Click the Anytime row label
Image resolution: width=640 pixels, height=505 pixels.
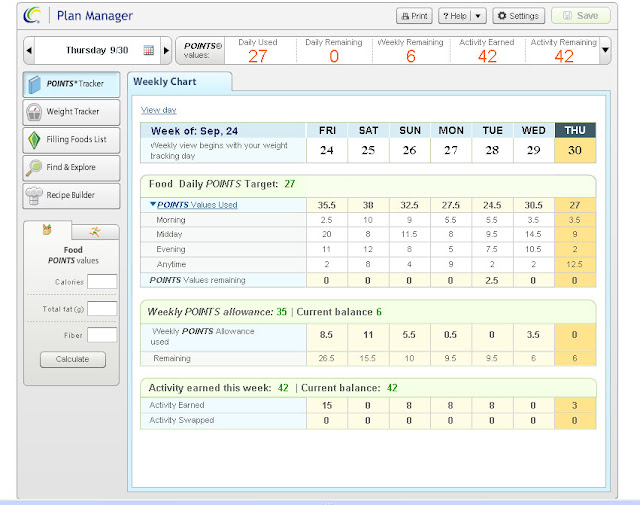coord(171,265)
